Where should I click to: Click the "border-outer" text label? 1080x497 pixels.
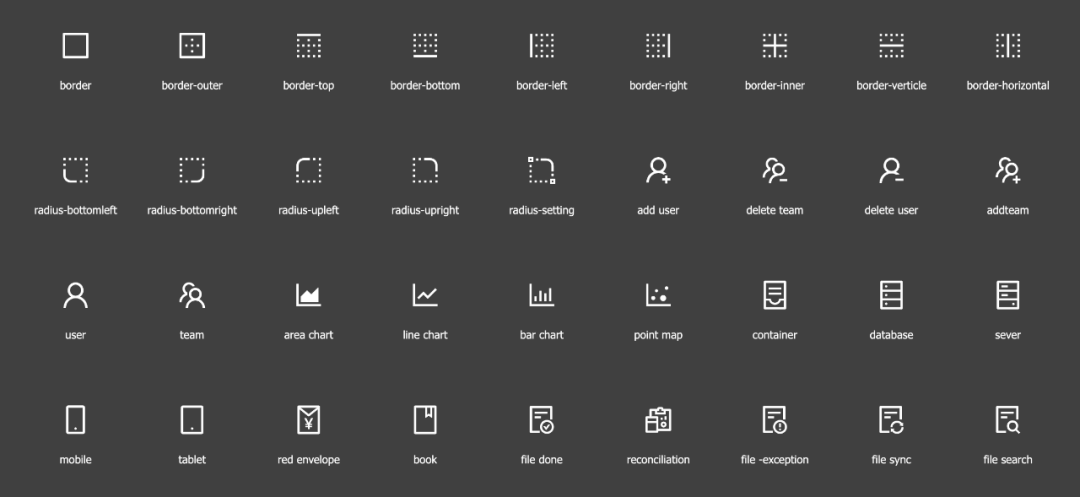192,85
